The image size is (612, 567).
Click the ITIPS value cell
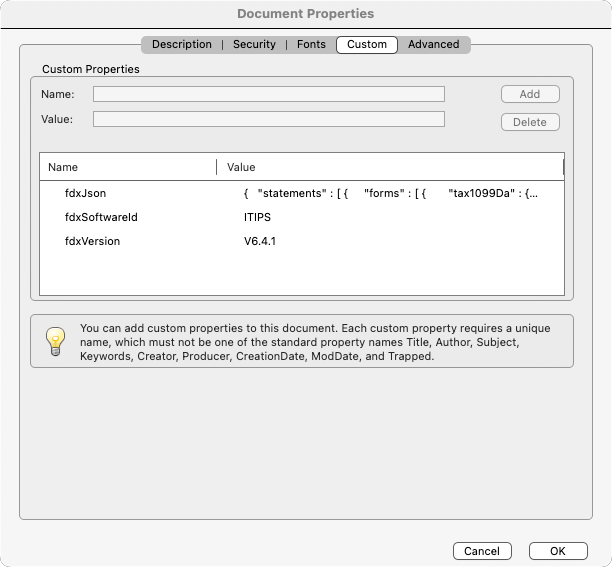(257, 217)
